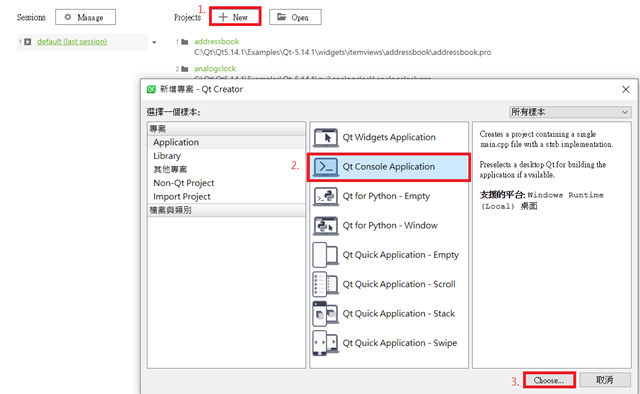The image size is (640, 394).
Task: Select the Application category
Action: click(227, 142)
